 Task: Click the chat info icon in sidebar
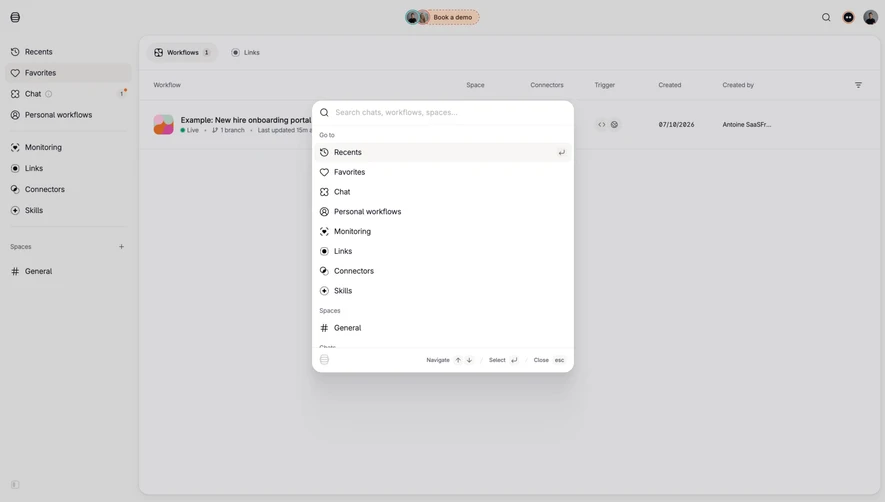[x=49, y=94]
